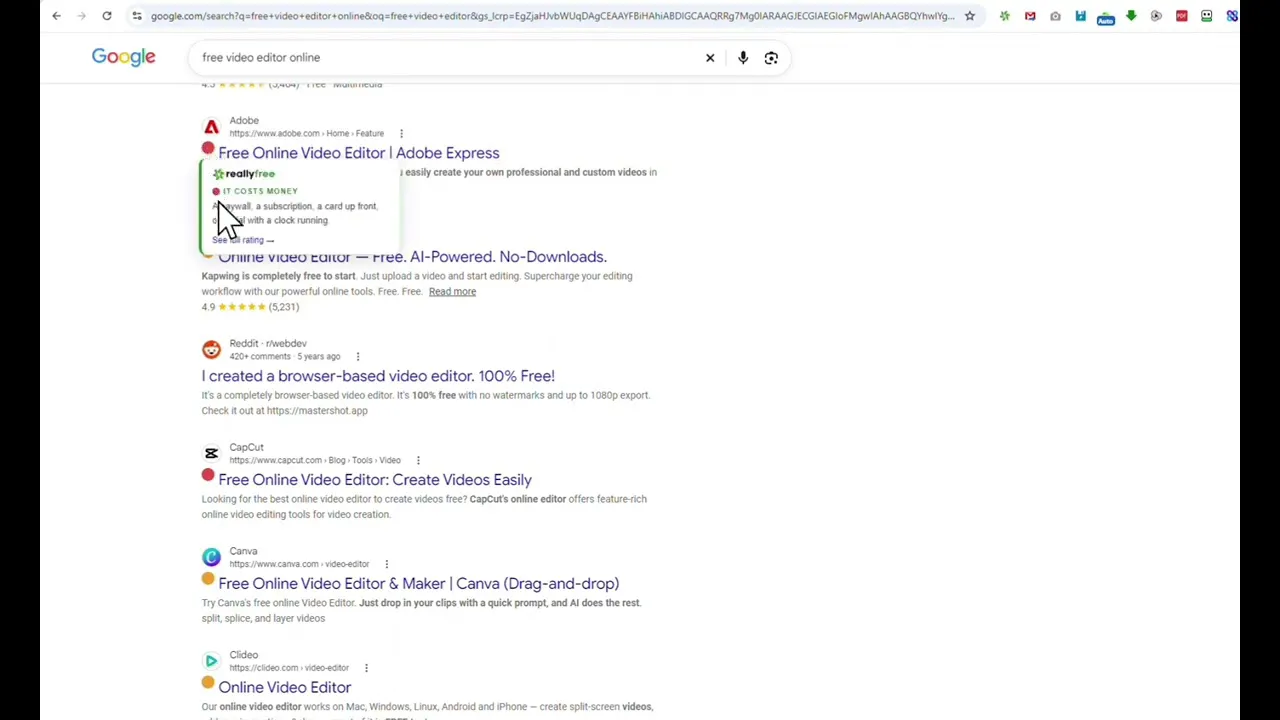
Task: Click Read more in Kapwing snippet
Action: pyautogui.click(x=452, y=292)
